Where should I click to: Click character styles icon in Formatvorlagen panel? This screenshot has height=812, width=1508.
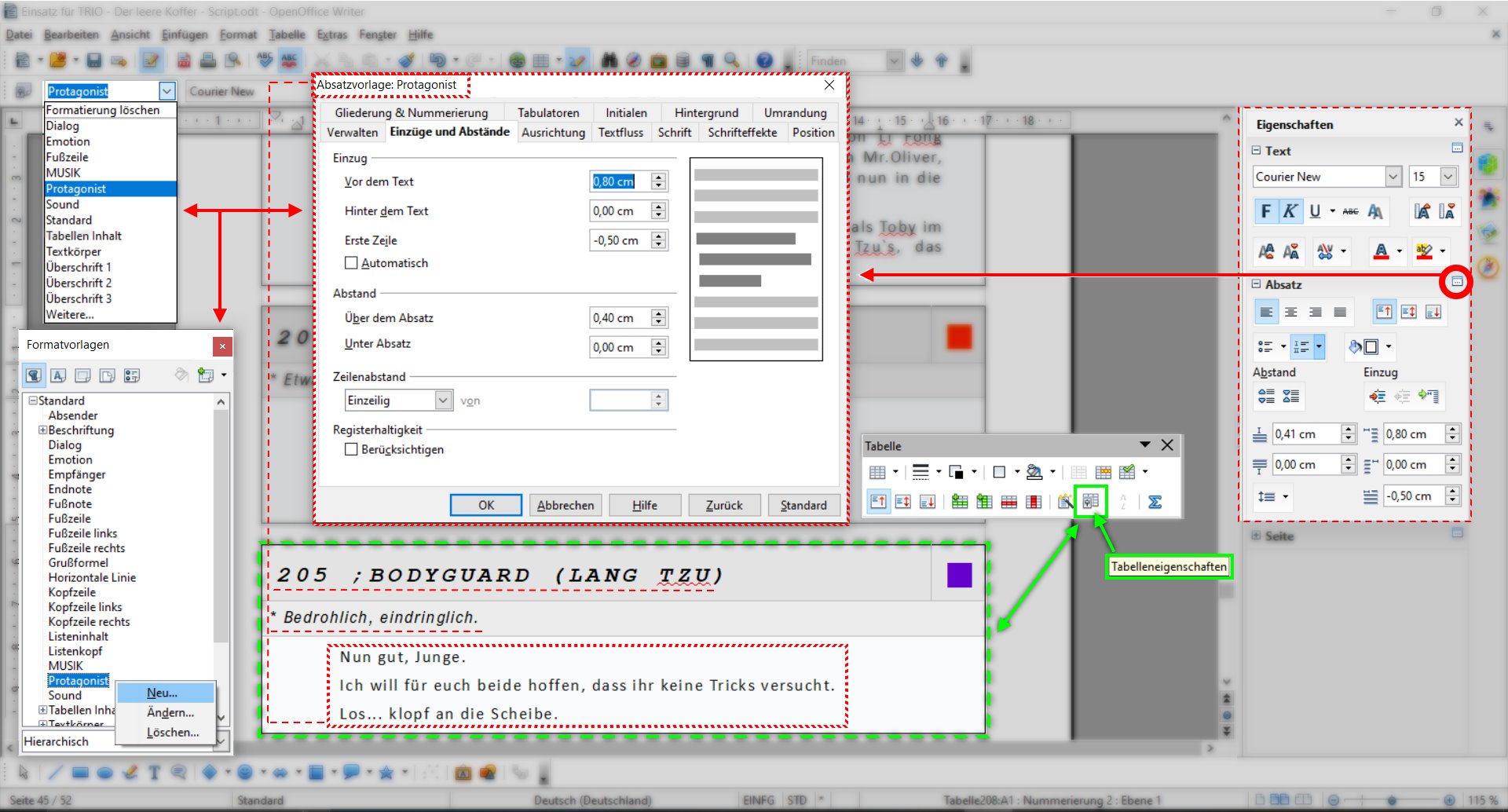point(58,375)
